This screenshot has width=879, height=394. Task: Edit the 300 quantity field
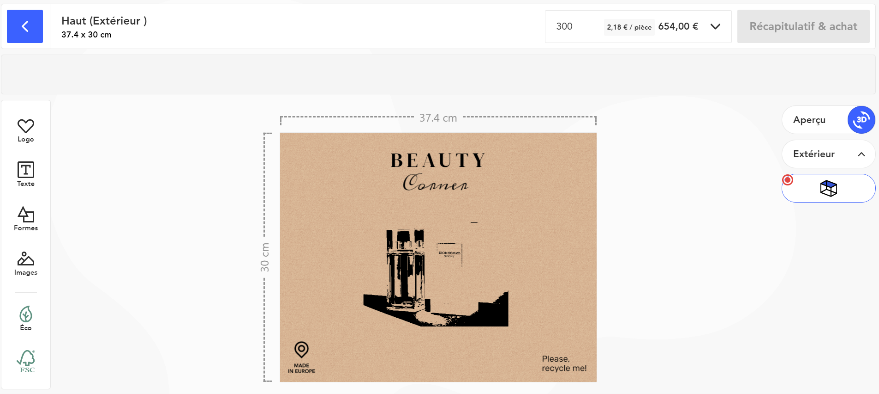click(565, 26)
